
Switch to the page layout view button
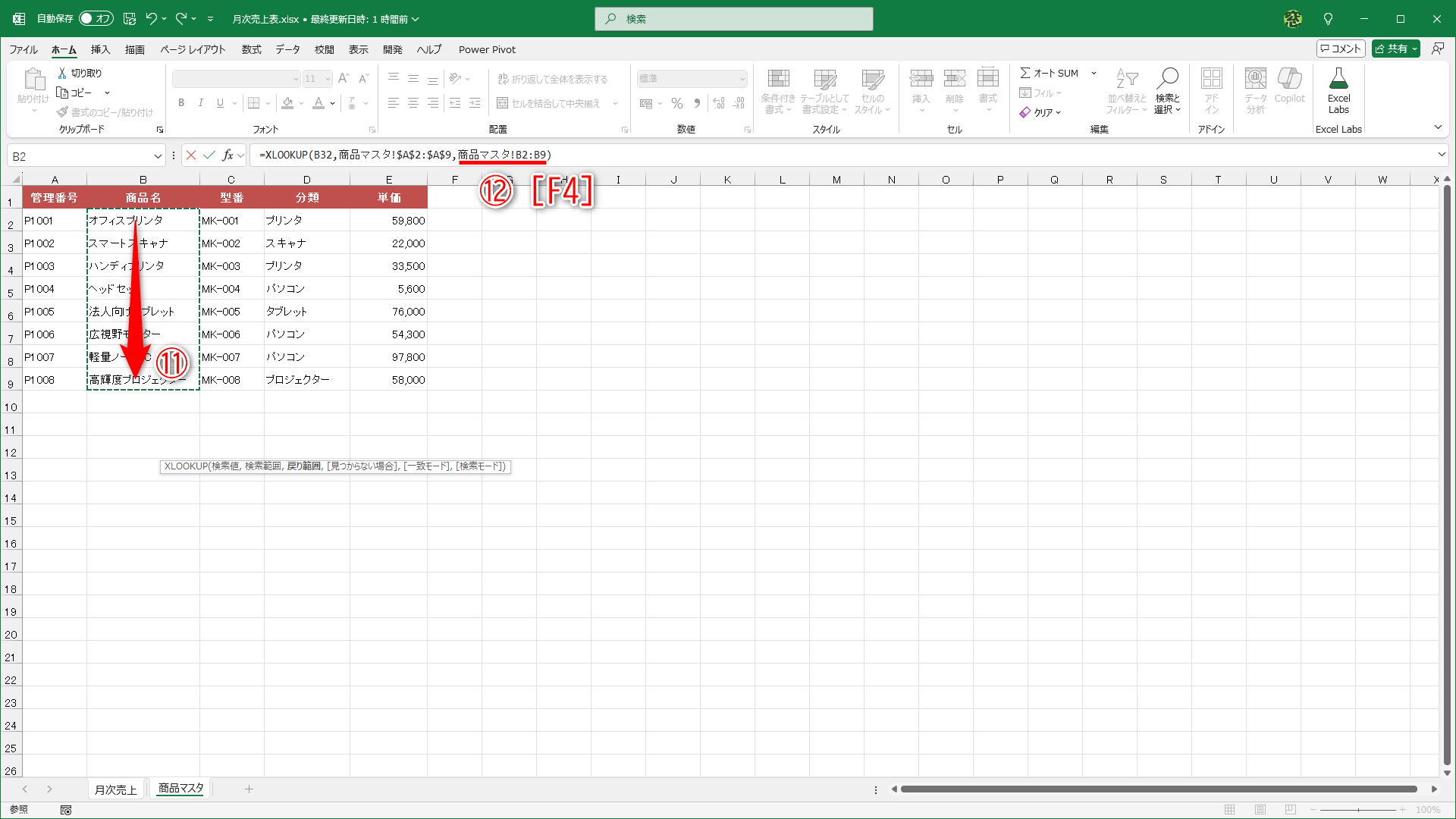tap(1260, 810)
